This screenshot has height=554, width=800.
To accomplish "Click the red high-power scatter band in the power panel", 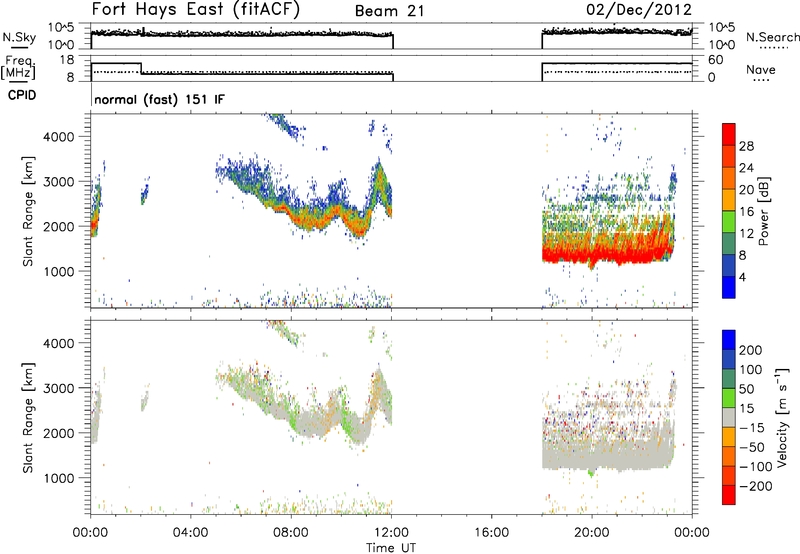I will 607,254.
